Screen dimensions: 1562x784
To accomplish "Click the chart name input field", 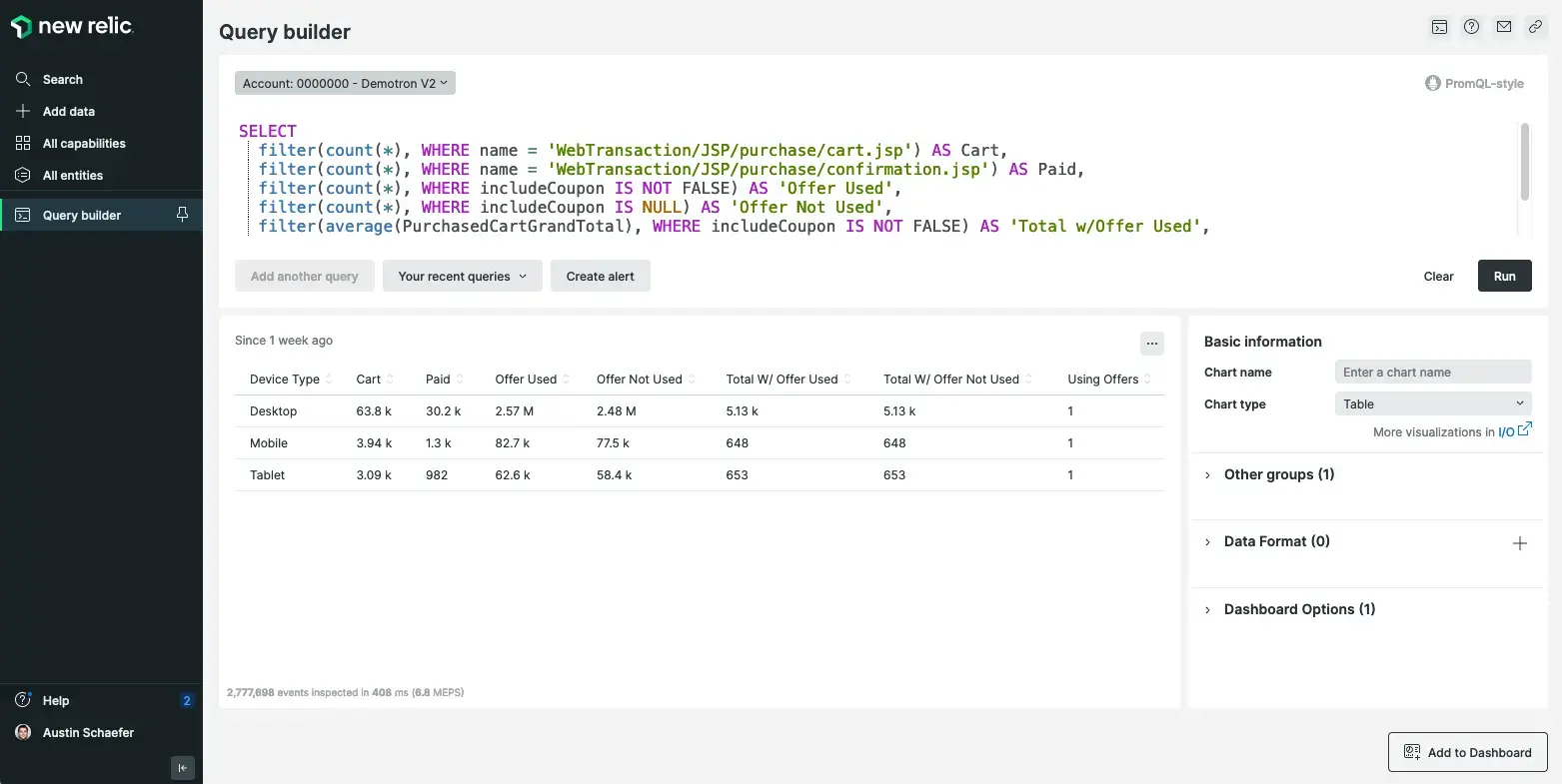I will tap(1432, 373).
